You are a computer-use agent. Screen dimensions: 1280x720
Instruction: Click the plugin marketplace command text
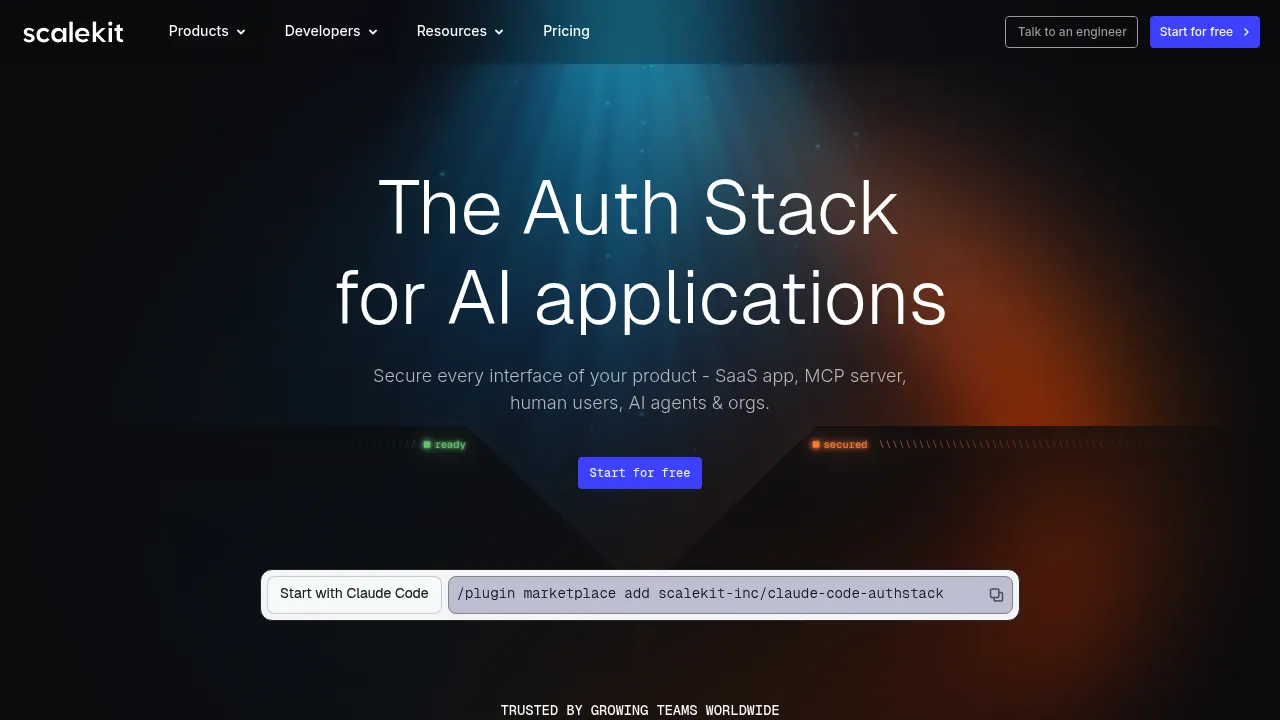click(700, 594)
